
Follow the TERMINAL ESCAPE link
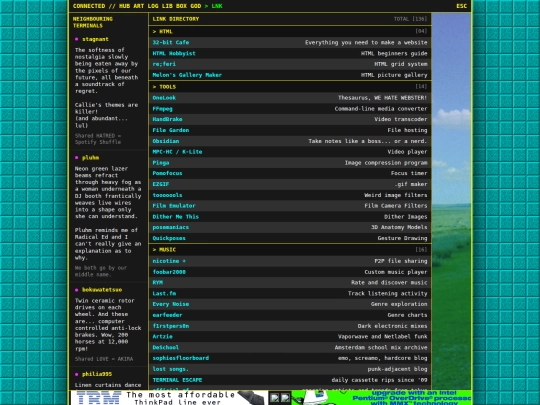point(177,380)
